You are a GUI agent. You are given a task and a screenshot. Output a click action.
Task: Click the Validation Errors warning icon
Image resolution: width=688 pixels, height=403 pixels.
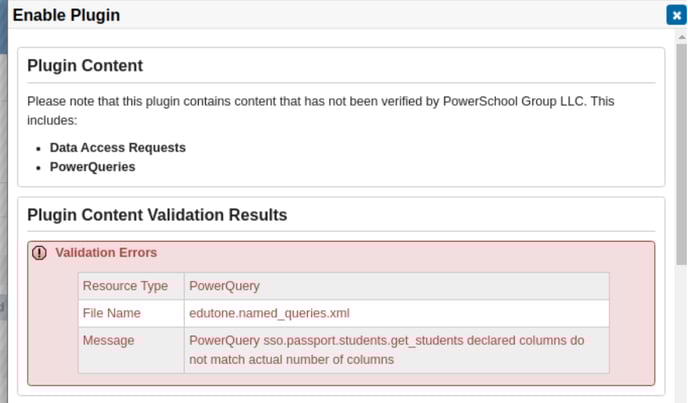40,253
